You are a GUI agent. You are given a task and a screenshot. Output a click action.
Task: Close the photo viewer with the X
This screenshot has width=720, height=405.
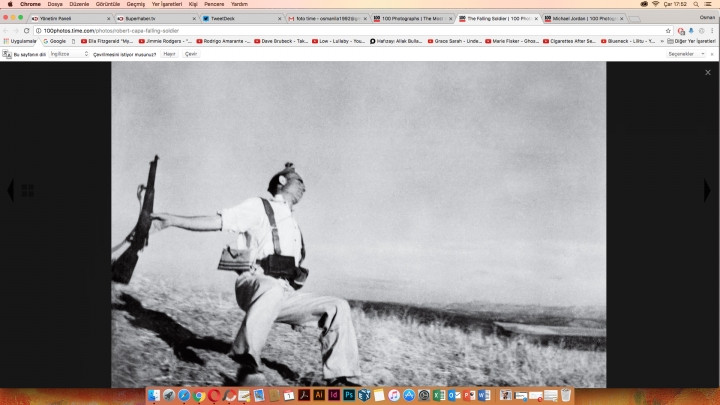tap(708, 73)
